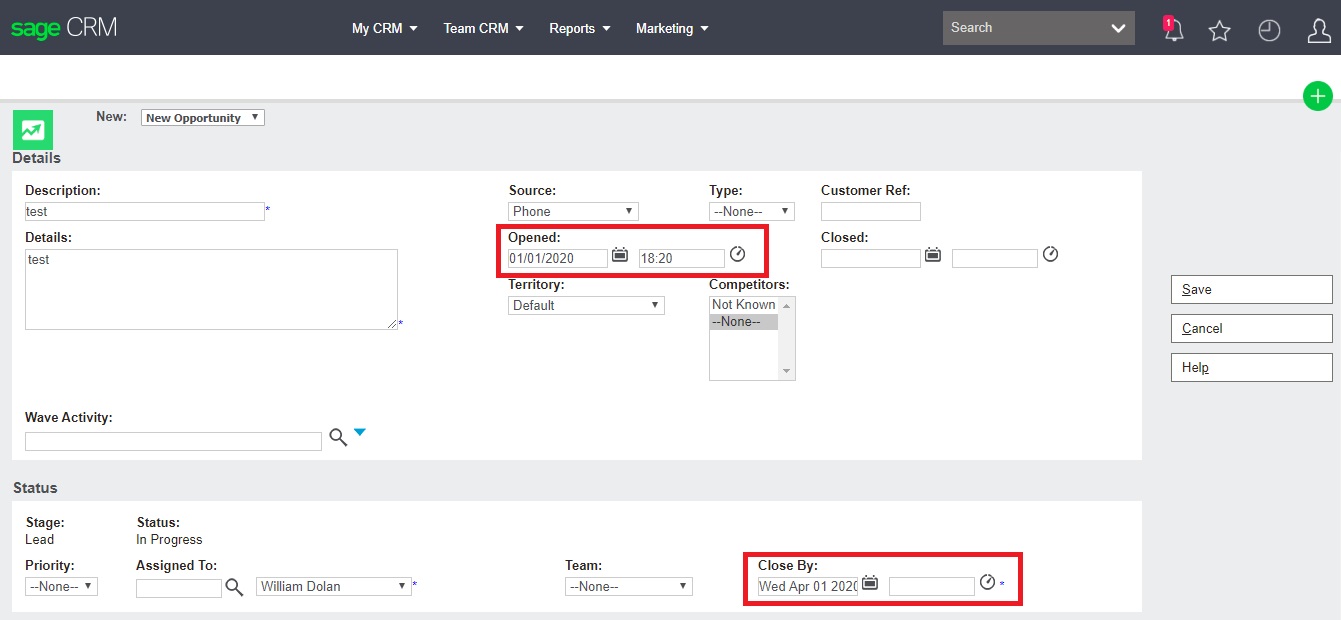Click the Save button
The width and height of the screenshot is (1341, 620).
click(1251, 289)
